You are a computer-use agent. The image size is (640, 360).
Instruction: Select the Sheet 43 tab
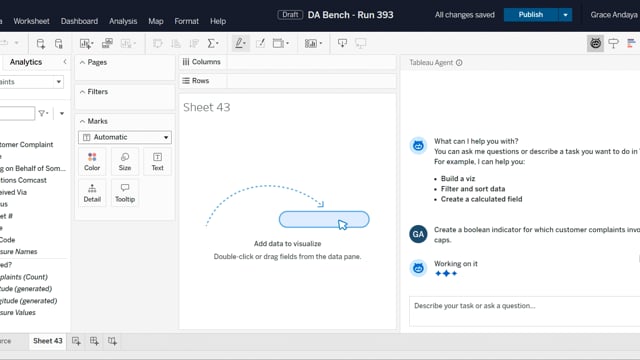(48, 341)
